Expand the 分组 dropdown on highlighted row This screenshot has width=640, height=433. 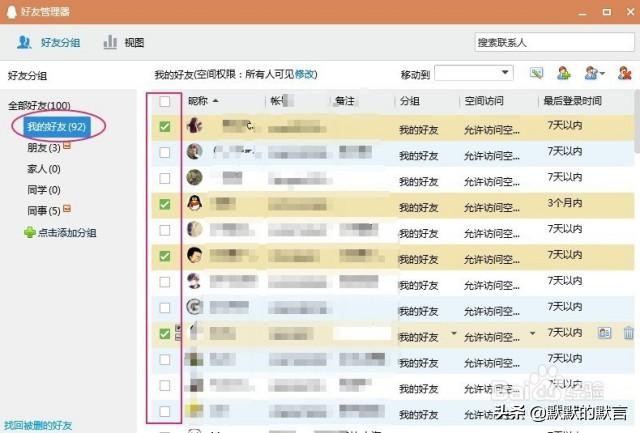tap(453, 333)
